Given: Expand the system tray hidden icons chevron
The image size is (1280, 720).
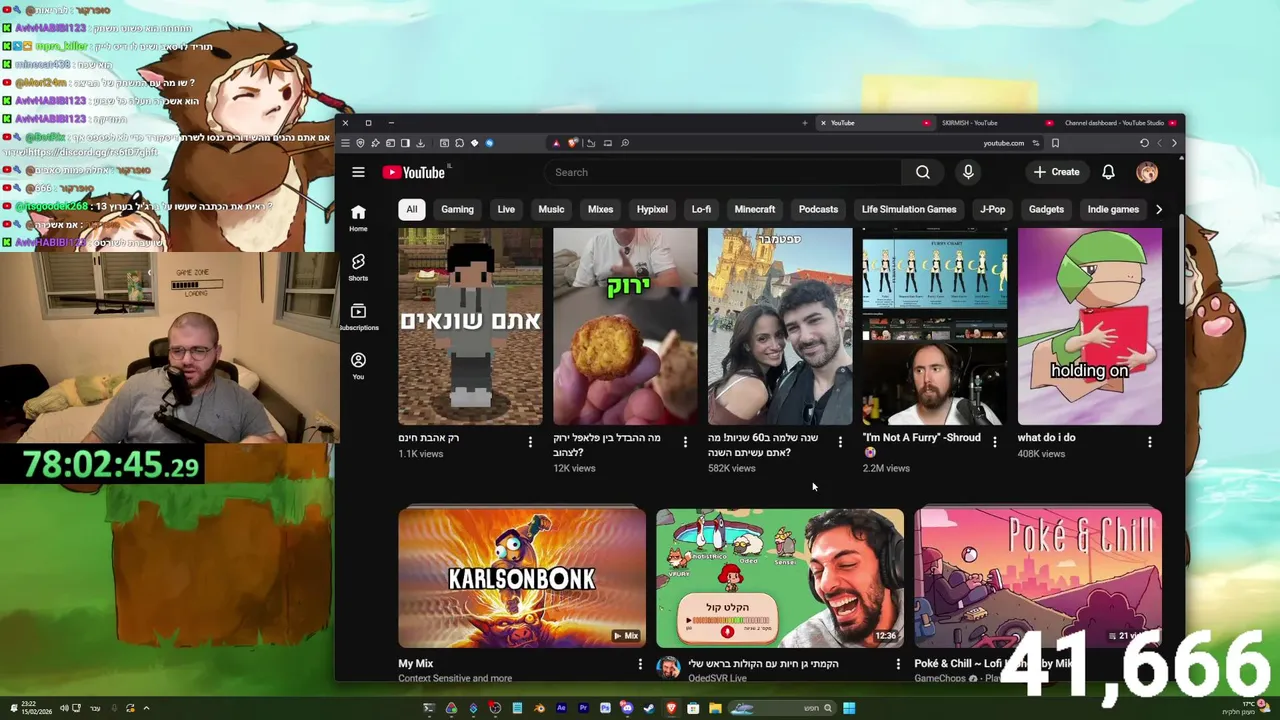Looking at the screenshot, I should pos(146,708).
